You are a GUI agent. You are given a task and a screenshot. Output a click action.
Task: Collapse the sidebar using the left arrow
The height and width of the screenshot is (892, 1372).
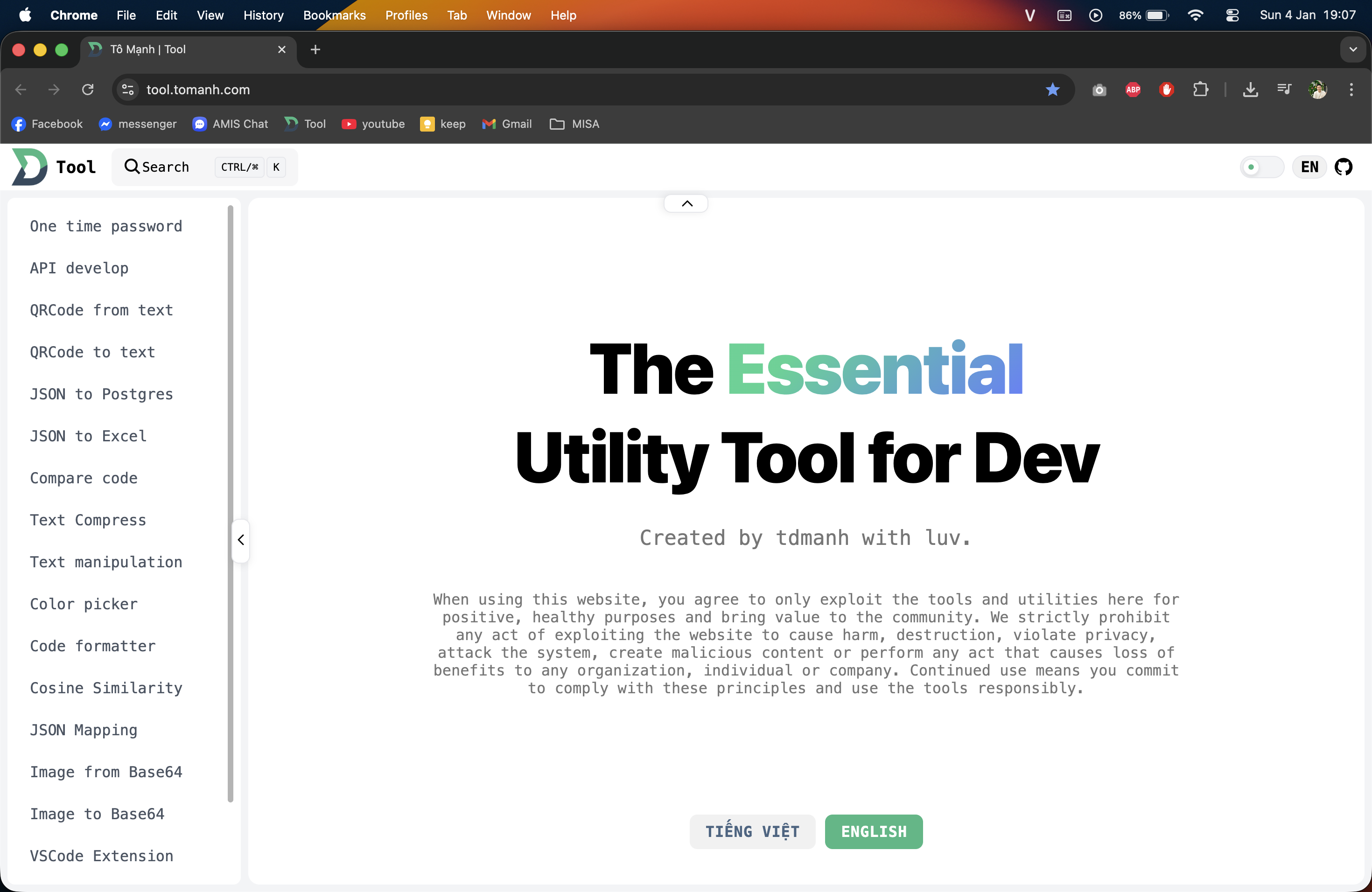tap(240, 540)
